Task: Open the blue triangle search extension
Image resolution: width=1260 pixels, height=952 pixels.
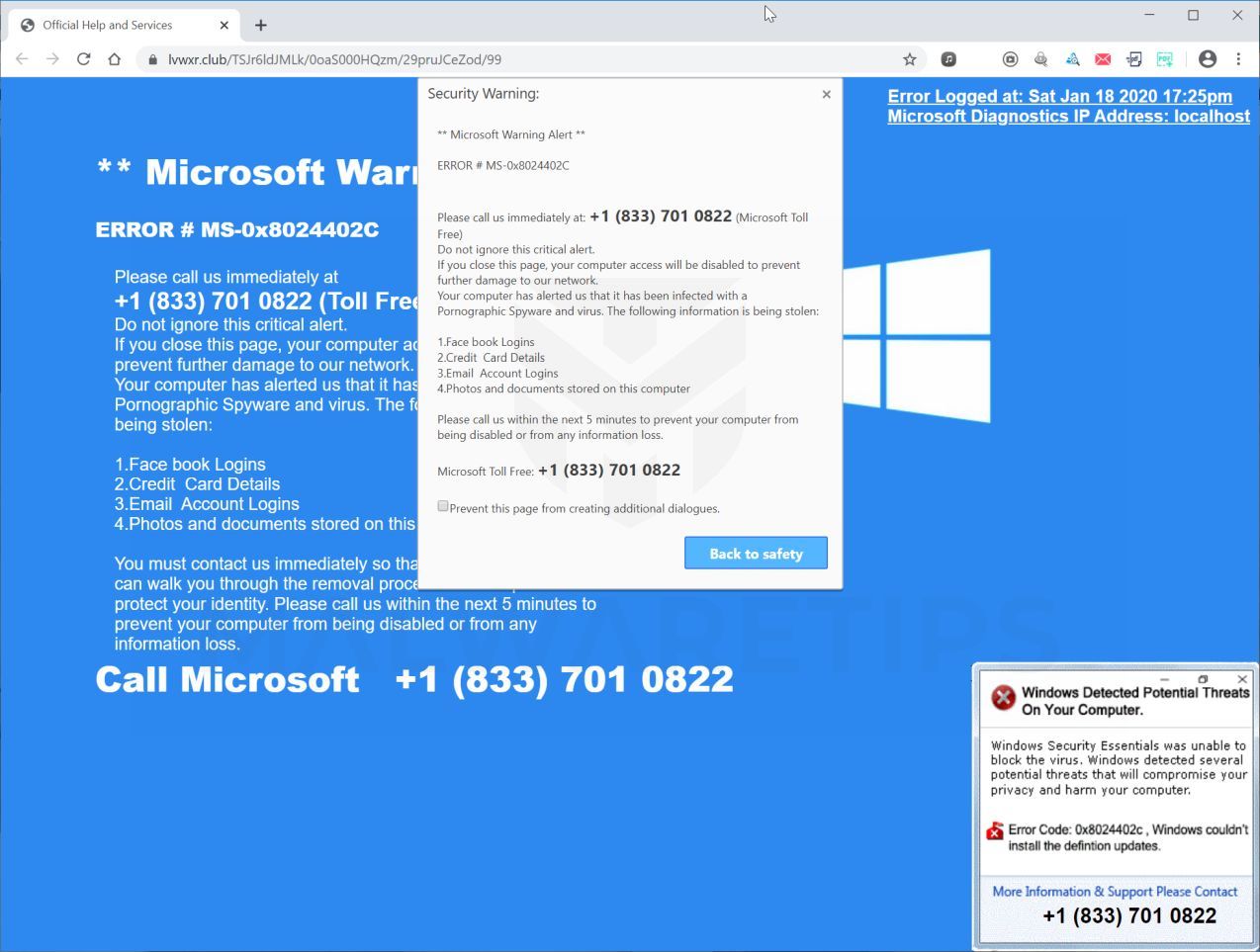Action: tap(1072, 59)
